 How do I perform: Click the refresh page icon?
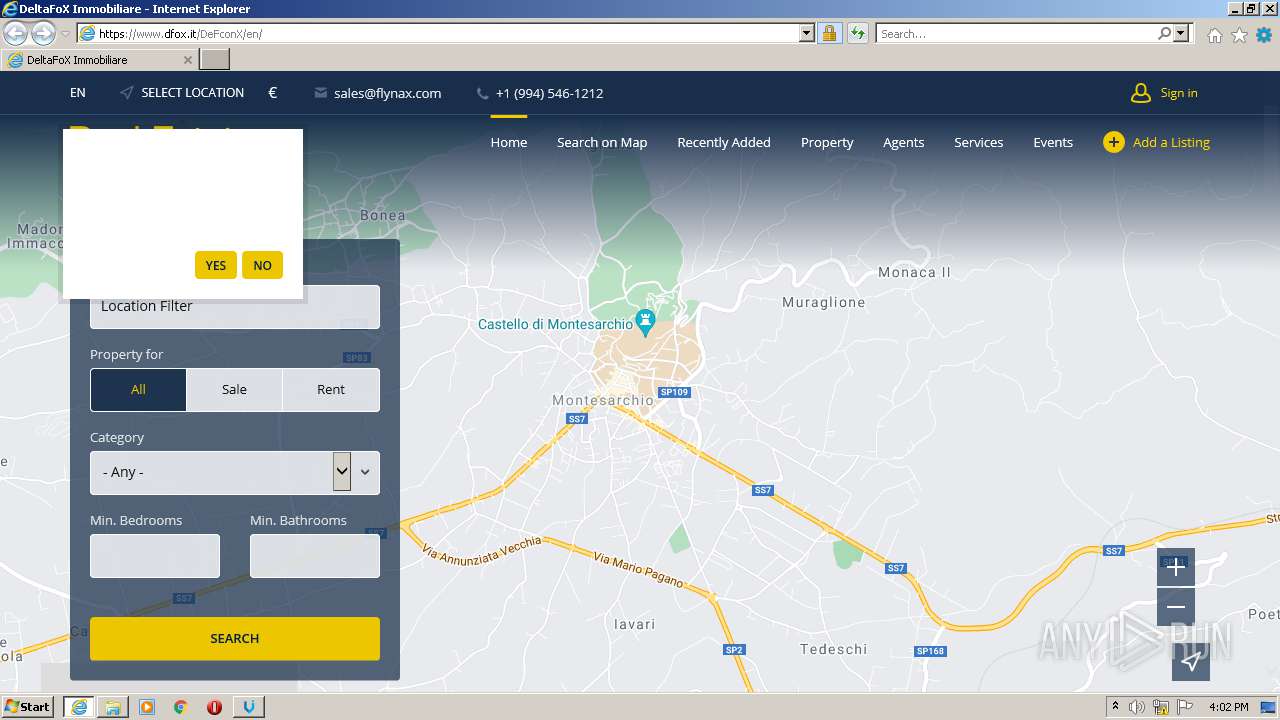click(857, 33)
